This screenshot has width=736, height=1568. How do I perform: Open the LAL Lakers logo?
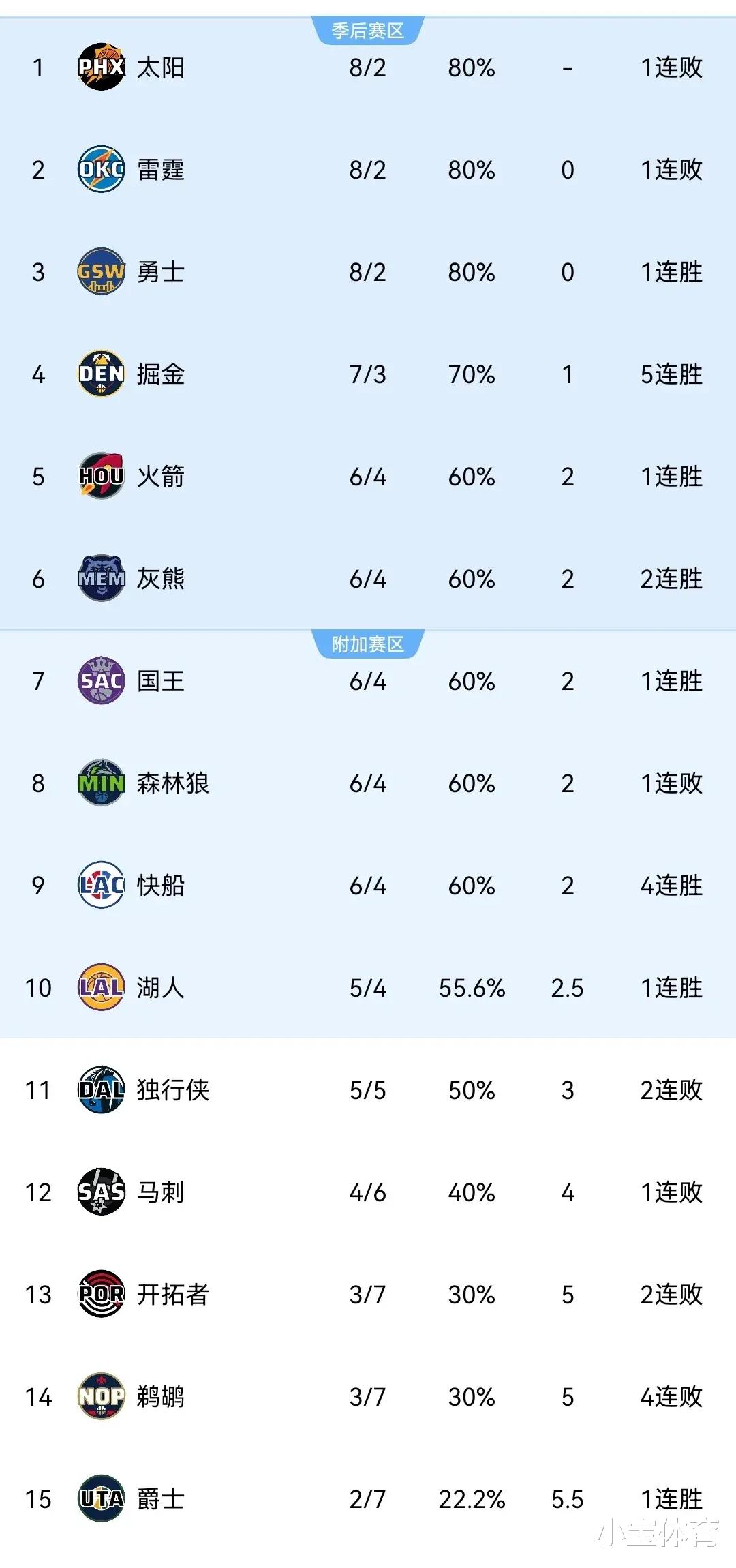point(101,987)
